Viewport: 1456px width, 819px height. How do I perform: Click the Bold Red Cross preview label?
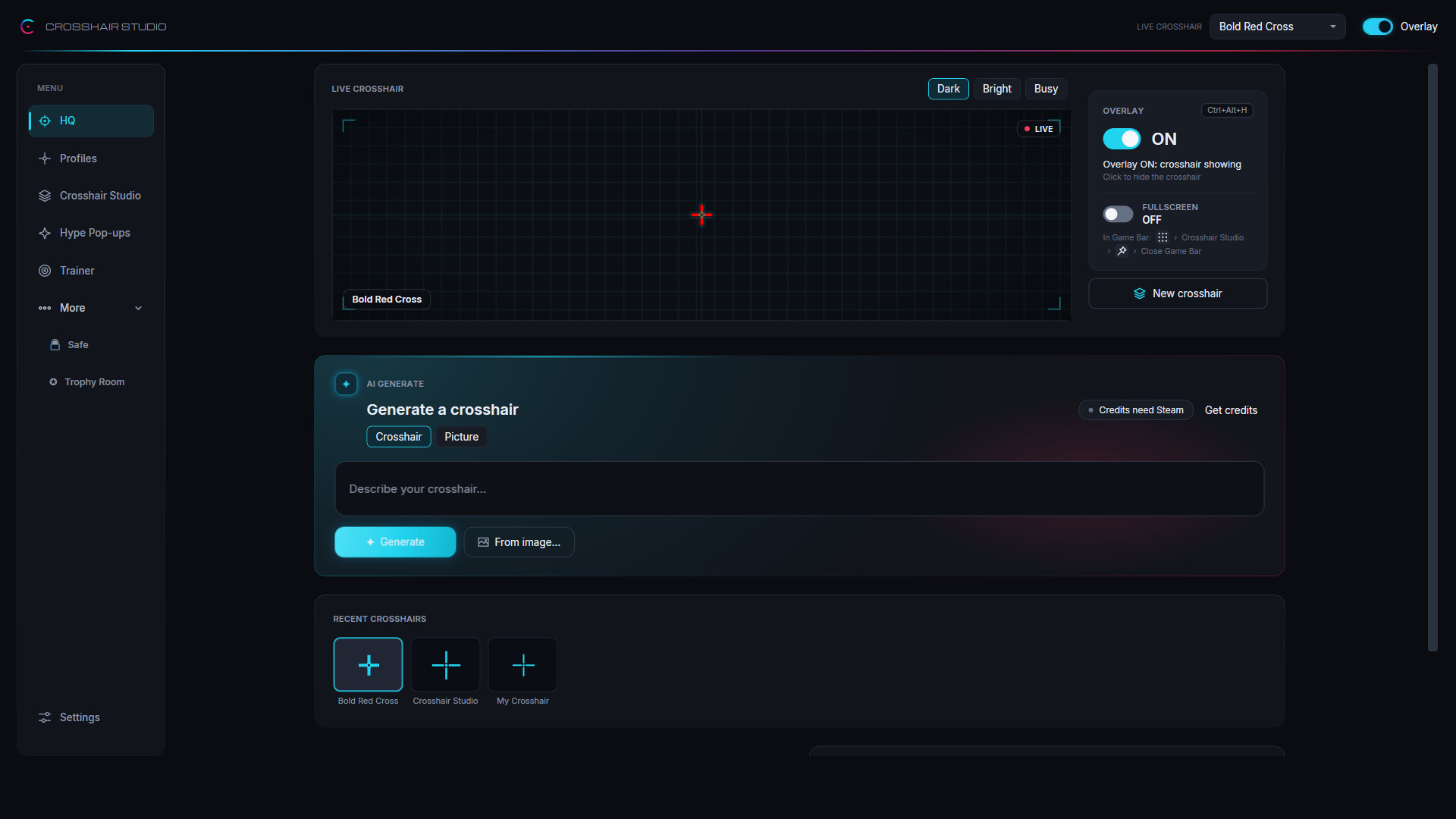coord(387,300)
